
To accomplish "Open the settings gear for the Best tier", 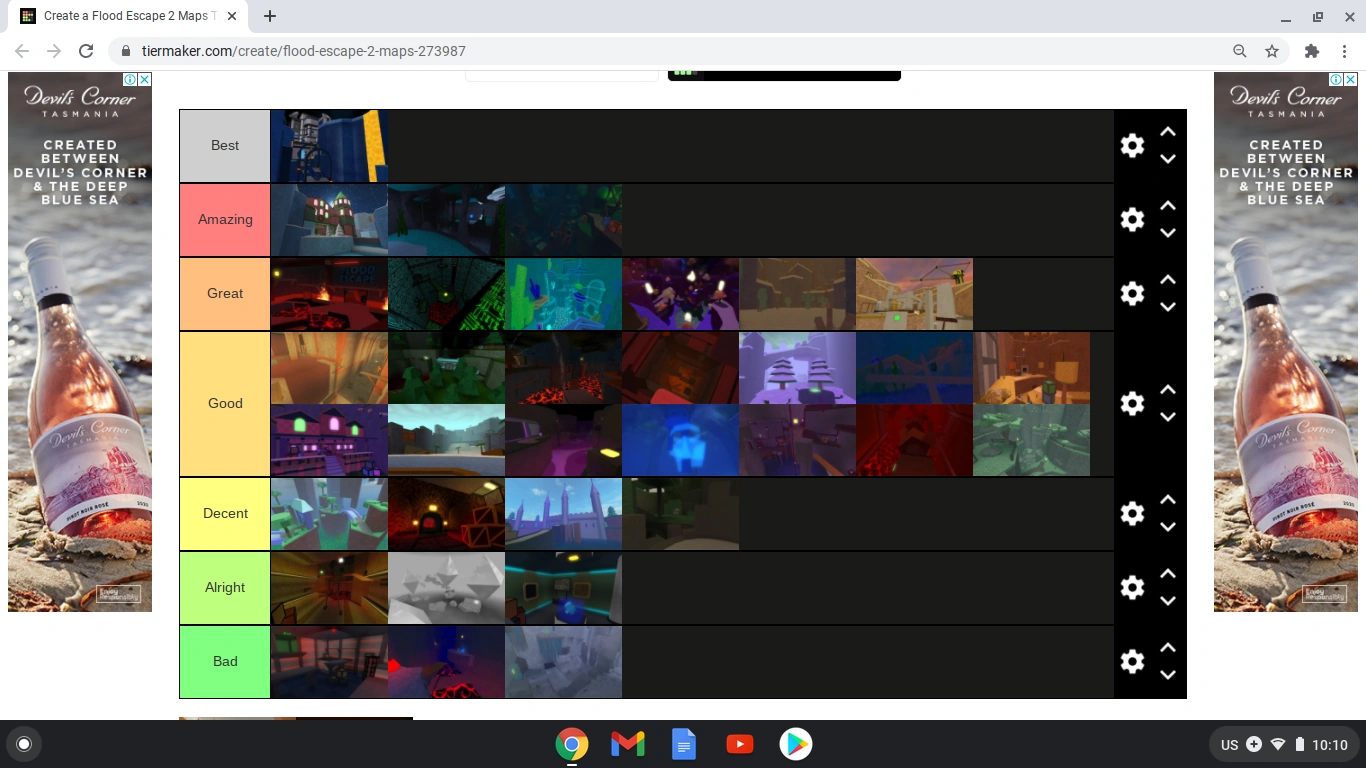I will tap(1131, 145).
